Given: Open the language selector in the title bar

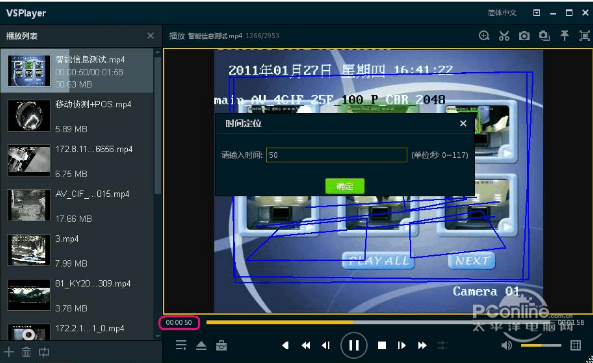Looking at the screenshot, I should pos(502,13).
